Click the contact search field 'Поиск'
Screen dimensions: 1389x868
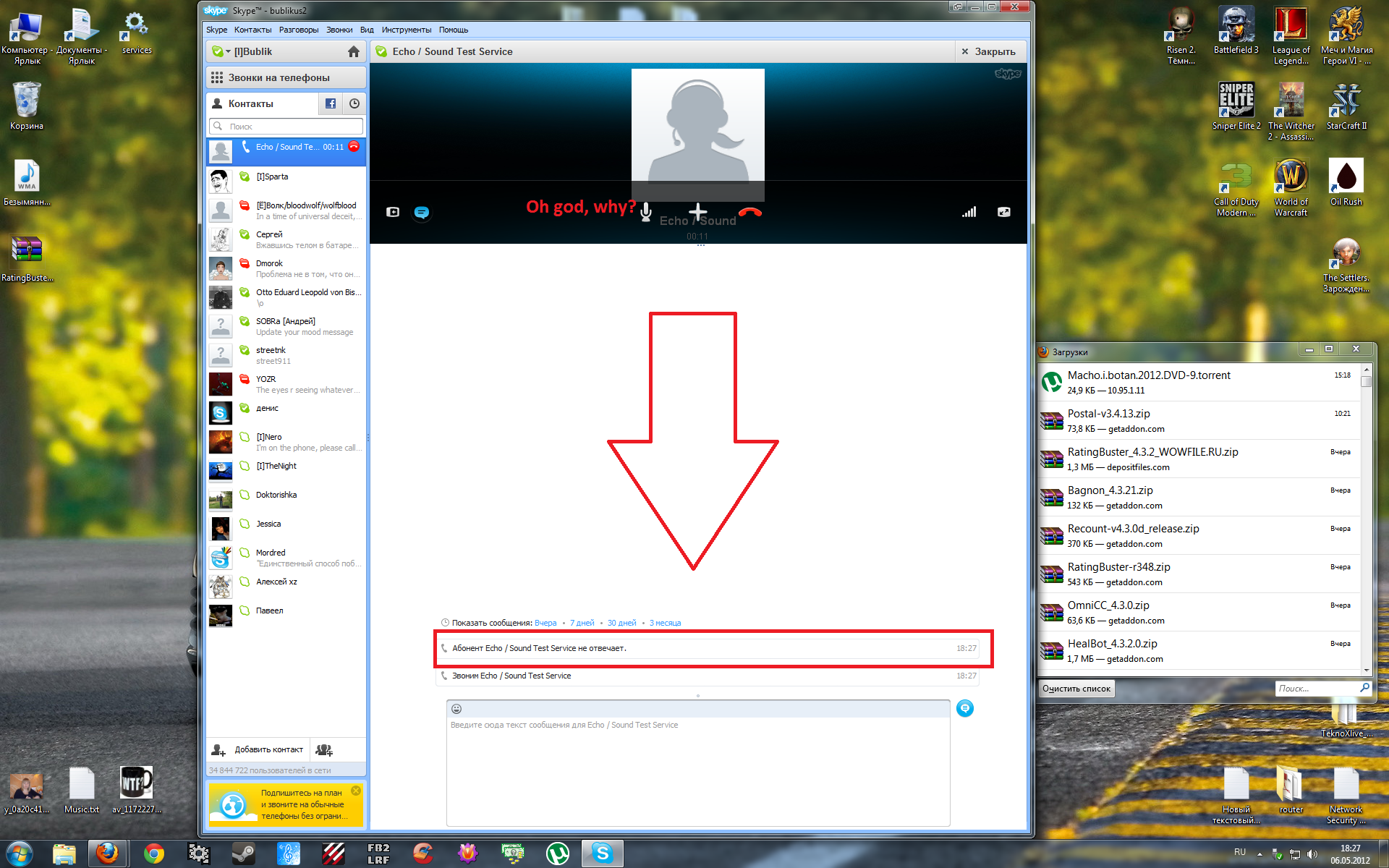pyautogui.click(x=286, y=126)
